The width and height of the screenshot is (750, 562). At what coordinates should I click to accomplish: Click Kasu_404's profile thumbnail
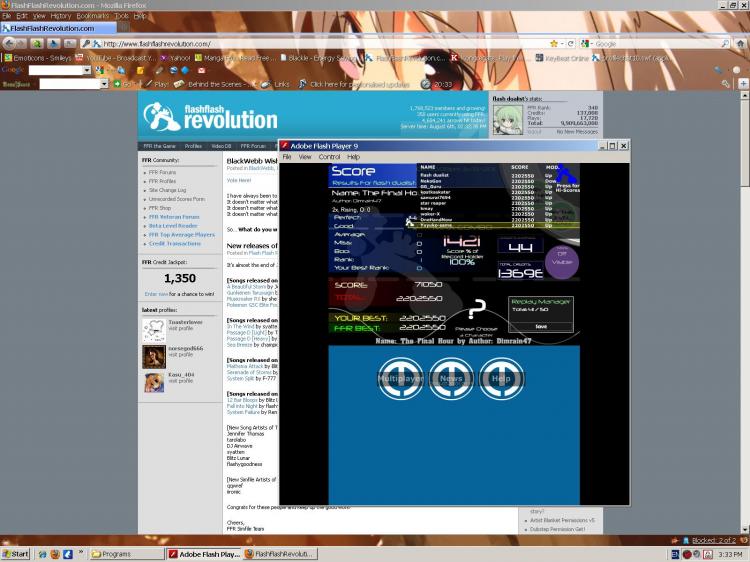point(154,383)
